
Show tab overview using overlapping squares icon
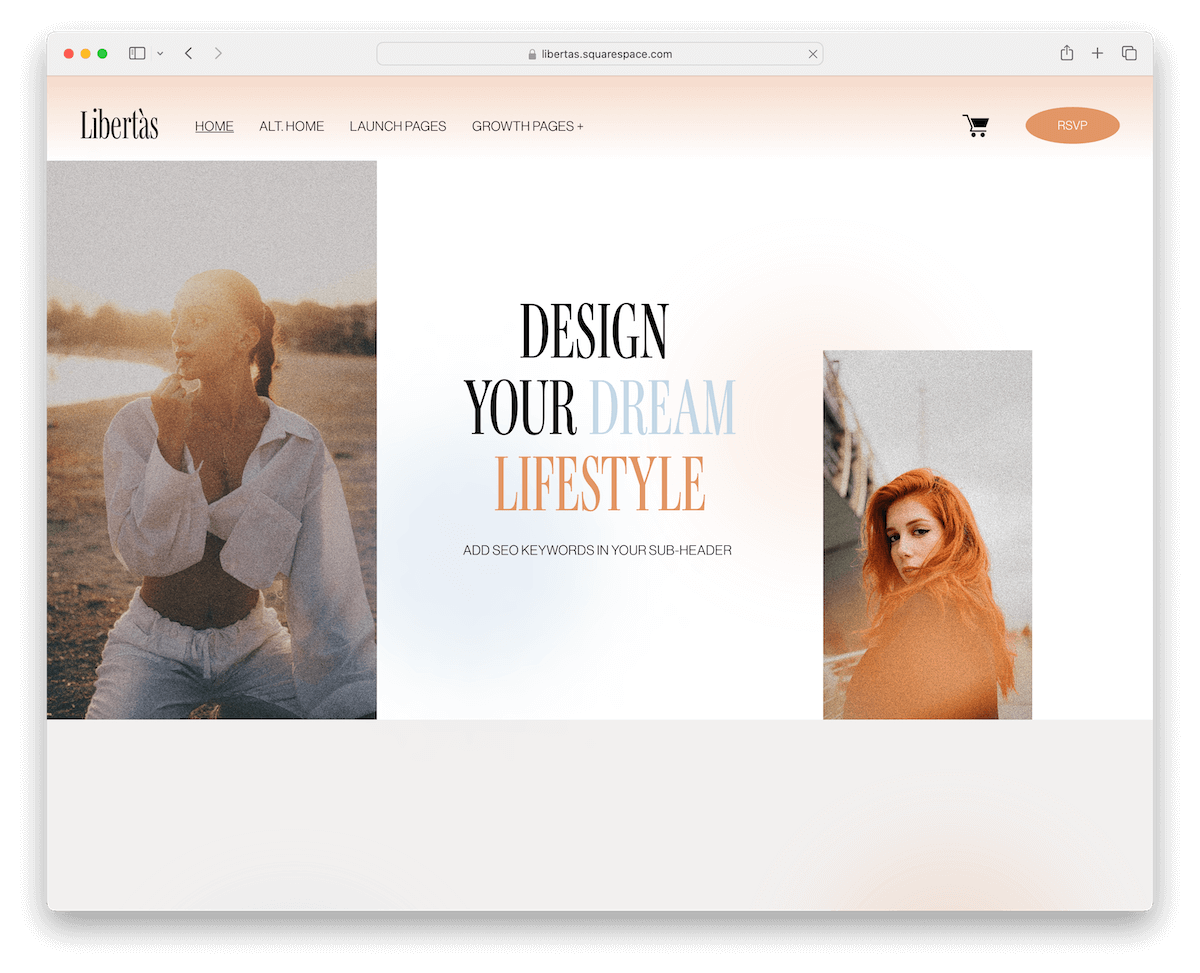click(1129, 52)
